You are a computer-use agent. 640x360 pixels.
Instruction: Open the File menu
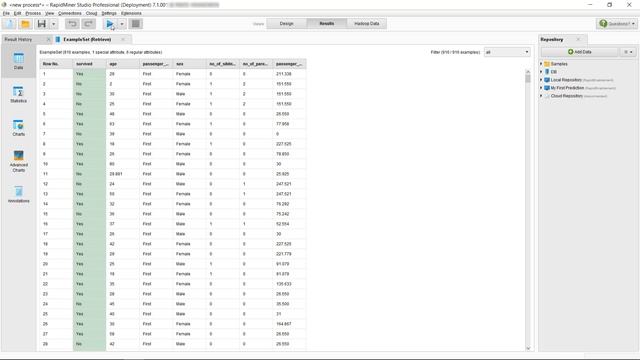click(x=6, y=13)
